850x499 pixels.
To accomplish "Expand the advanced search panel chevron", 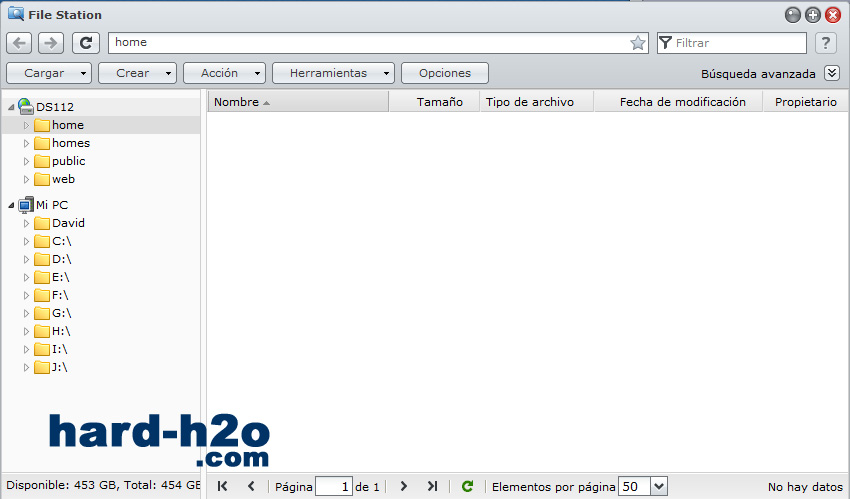I will pos(831,73).
